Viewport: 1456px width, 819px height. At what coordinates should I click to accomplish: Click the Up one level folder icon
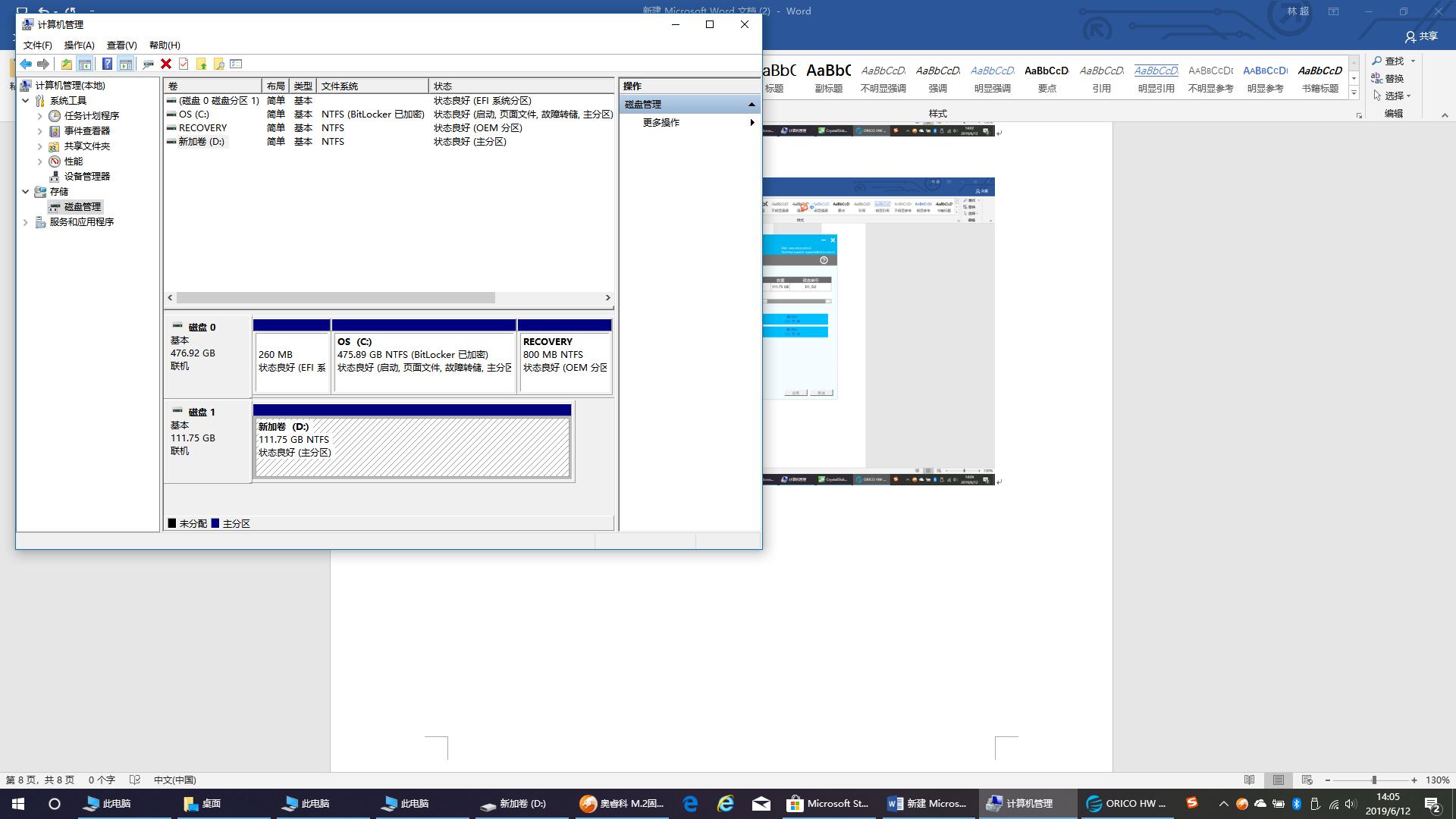[x=67, y=64]
